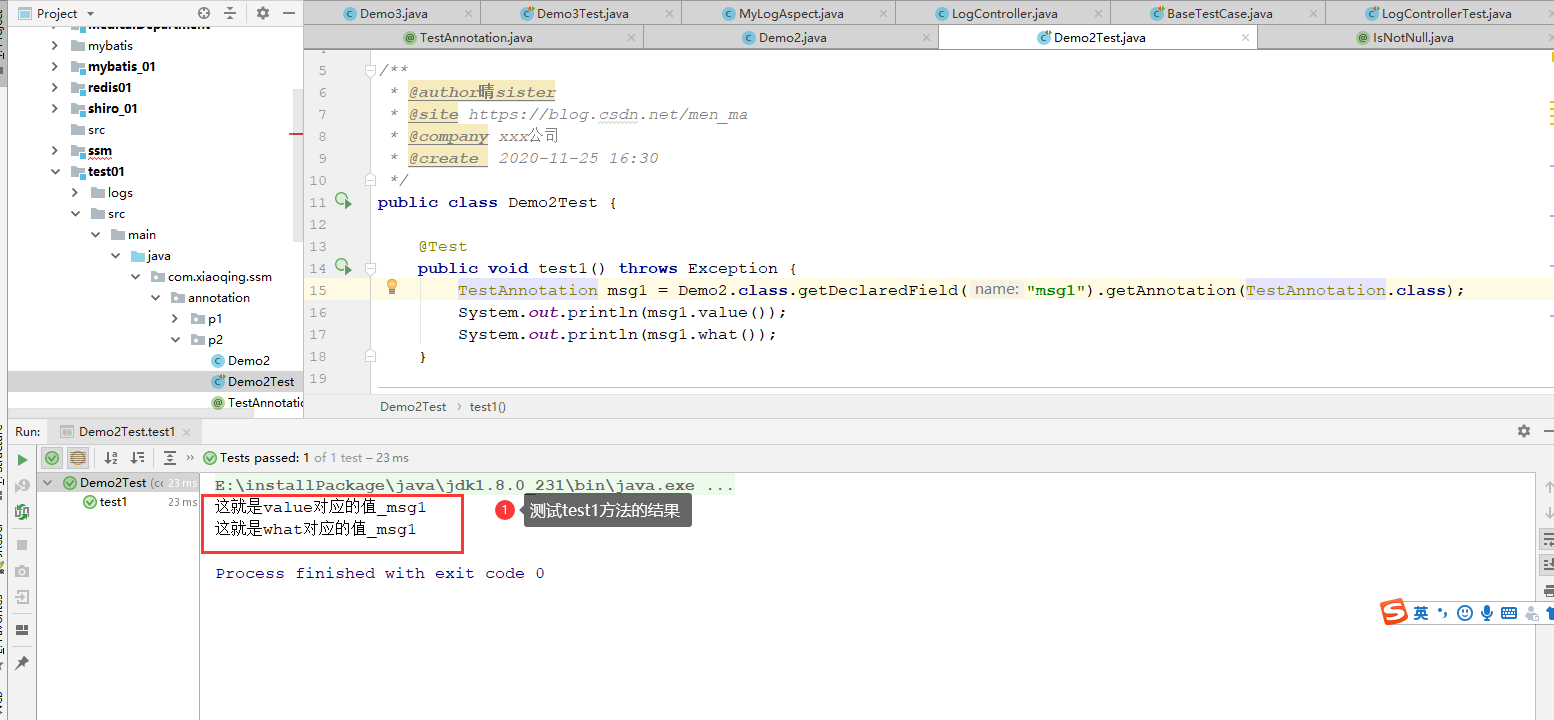Screen dimensions: 1554x720
Task: Collapse all in Project panel toolbar
Action: click(231, 13)
